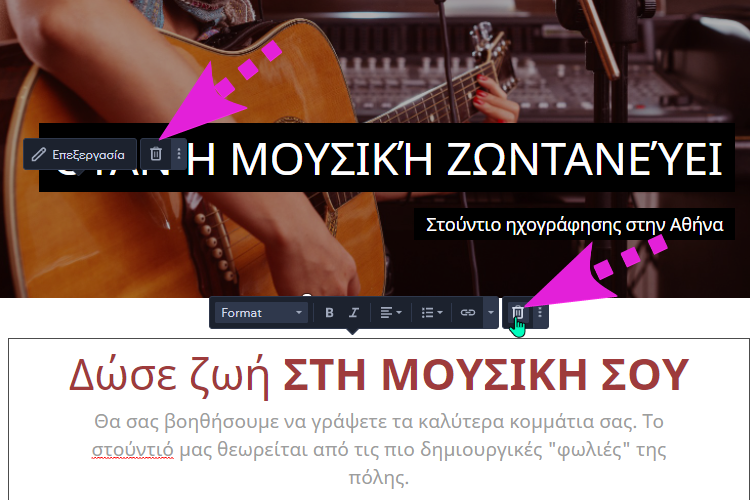Open the Format dropdown
Screen dimensions: 750x500
(262, 313)
